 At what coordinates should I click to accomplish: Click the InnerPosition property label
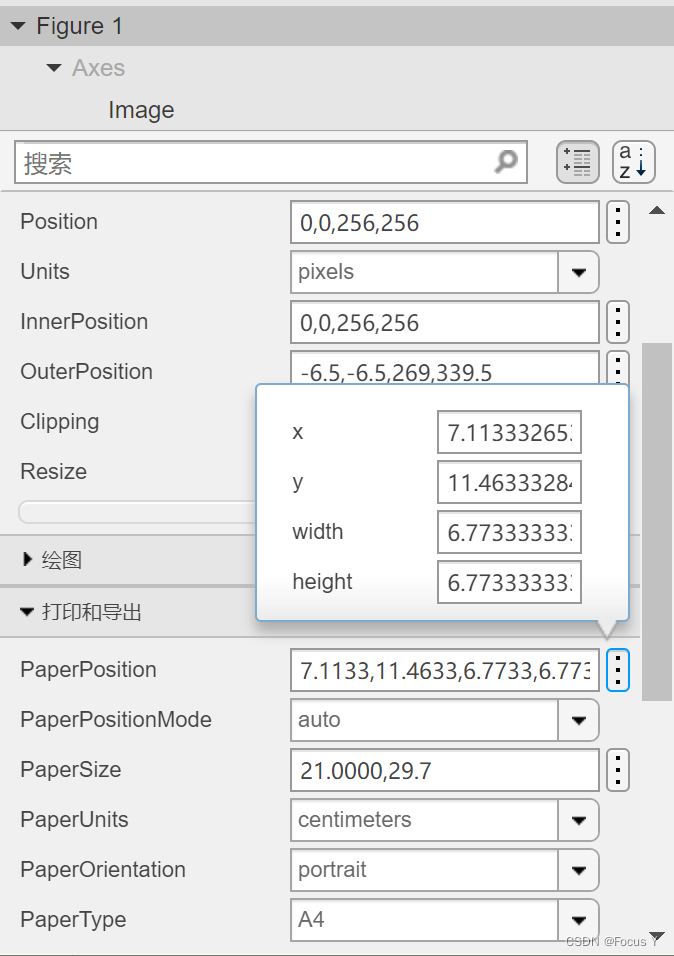tap(84, 321)
